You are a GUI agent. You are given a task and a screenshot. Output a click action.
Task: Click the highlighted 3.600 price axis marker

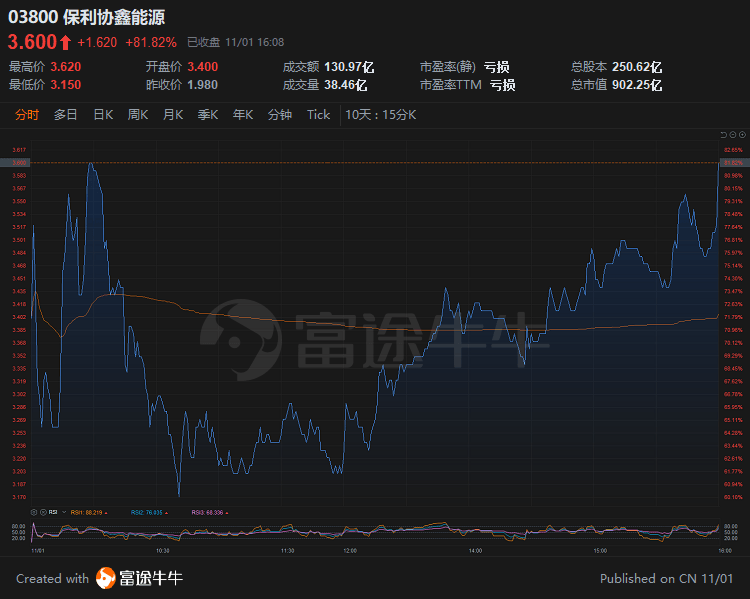[x=15, y=163]
